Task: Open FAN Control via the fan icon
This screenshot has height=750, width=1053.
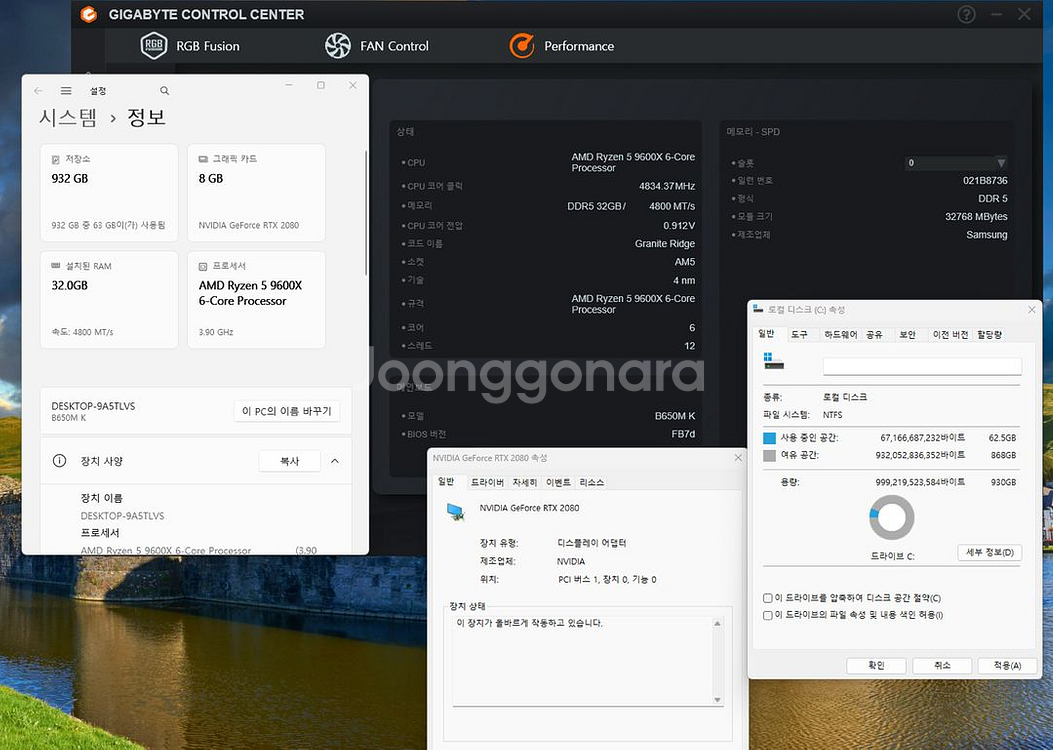Action: point(338,46)
